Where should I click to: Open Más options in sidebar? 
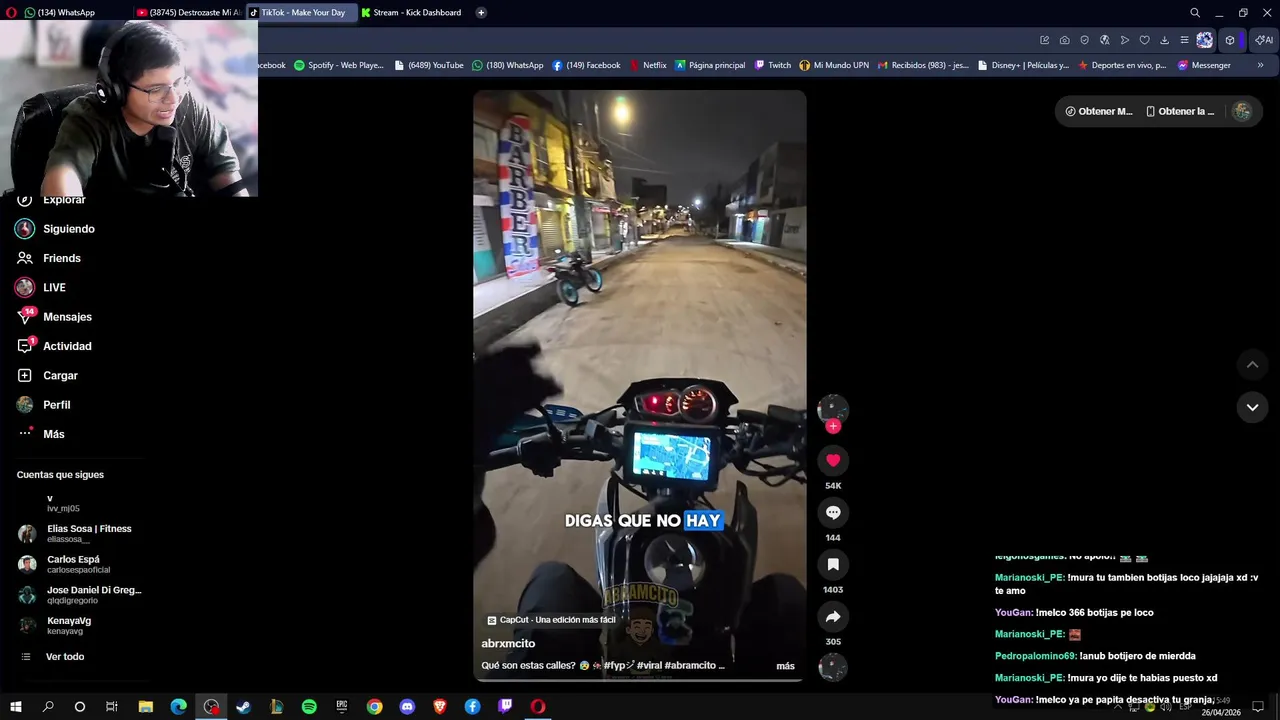pos(53,434)
